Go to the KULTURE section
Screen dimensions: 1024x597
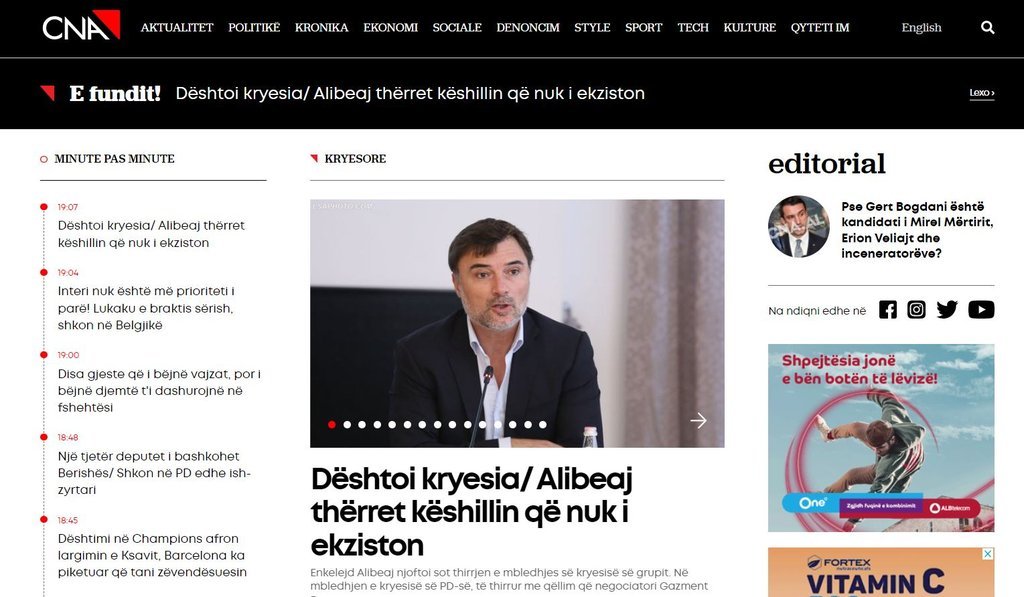coord(750,27)
